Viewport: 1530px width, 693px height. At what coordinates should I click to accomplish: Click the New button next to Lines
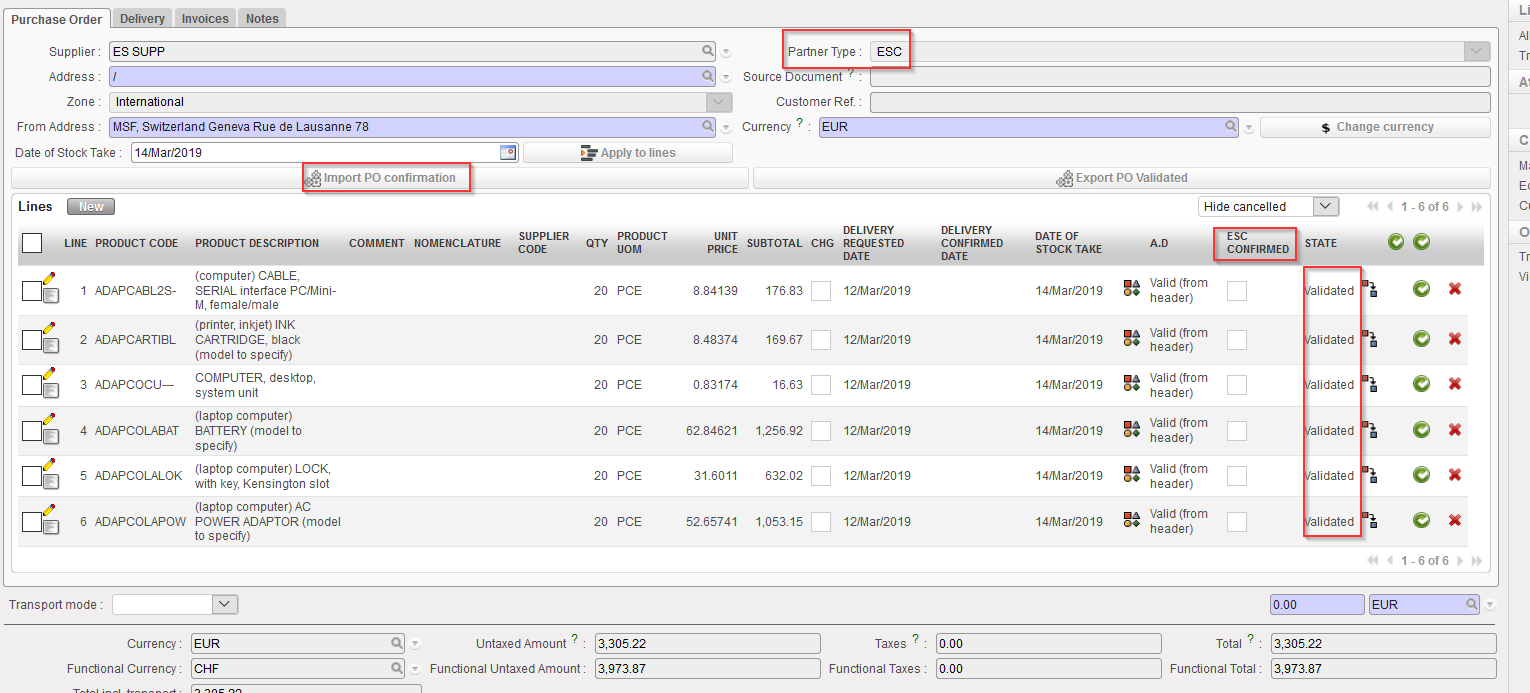91,207
